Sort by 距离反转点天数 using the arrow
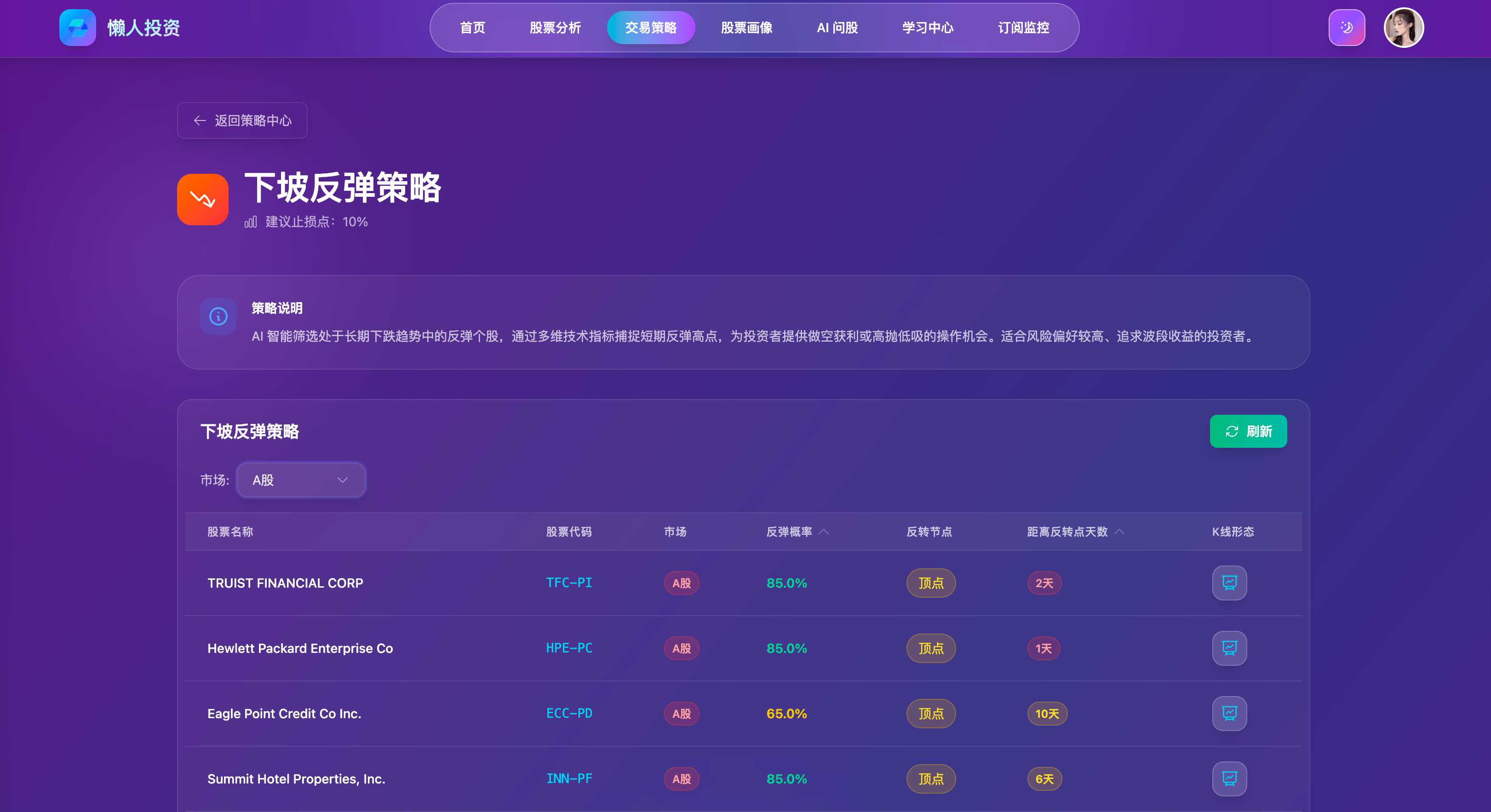This screenshot has height=812, width=1491. coord(1119,532)
